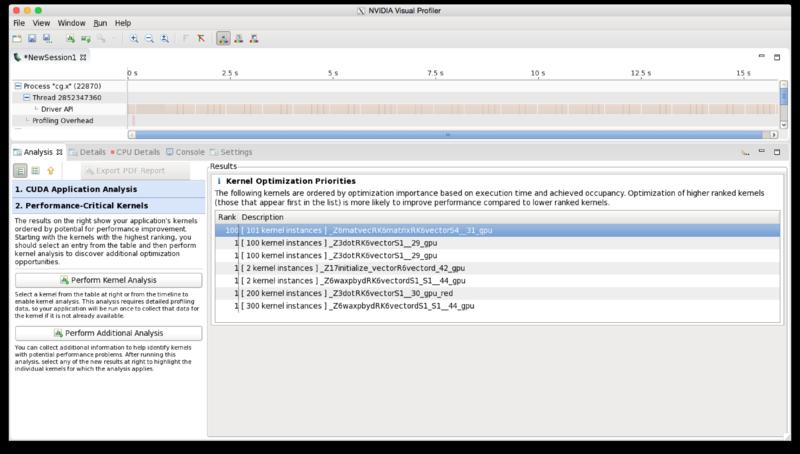Select the 101 kernel instances matvec row

497,230
